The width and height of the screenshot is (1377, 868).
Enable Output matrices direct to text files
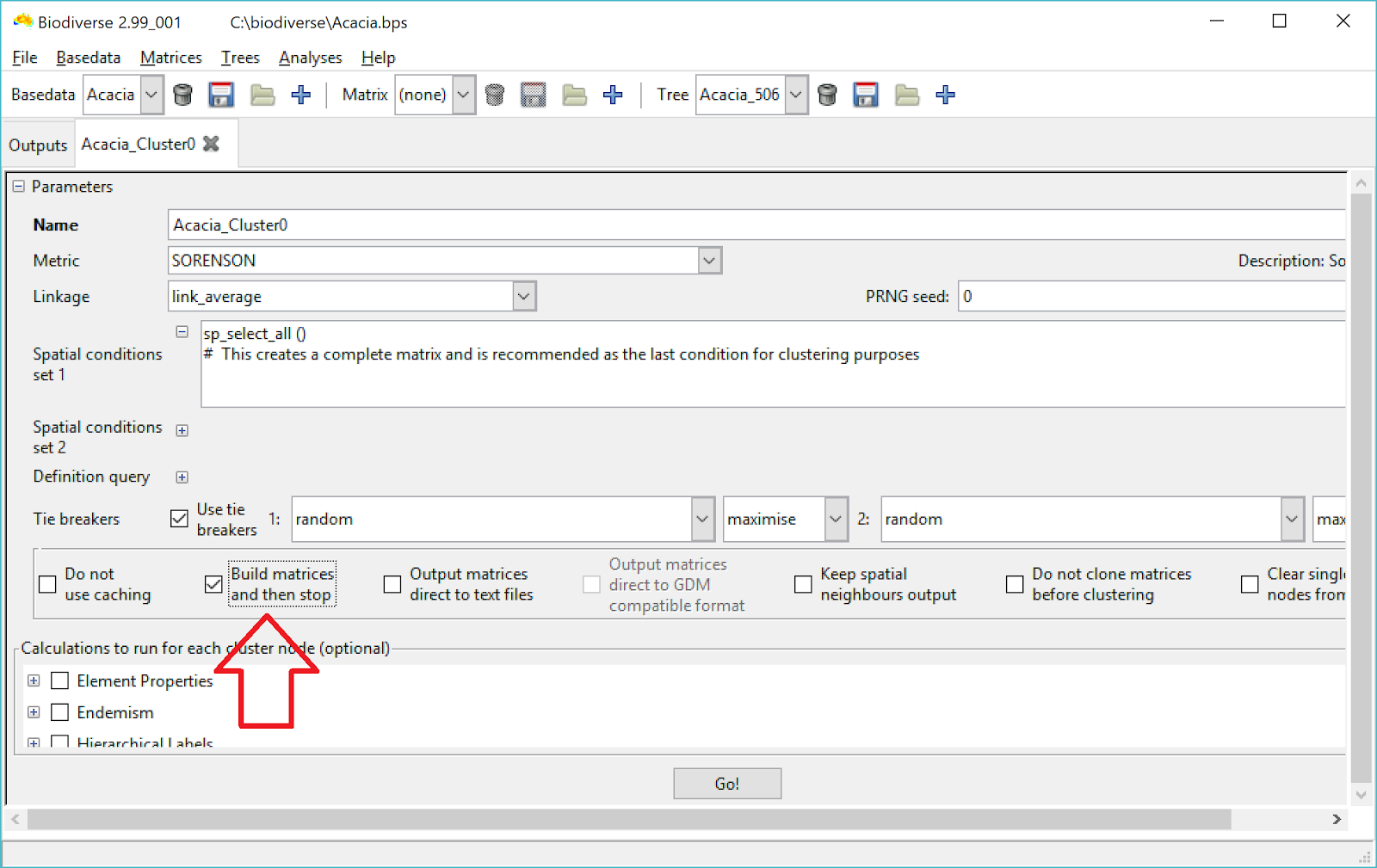(x=392, y=584)
